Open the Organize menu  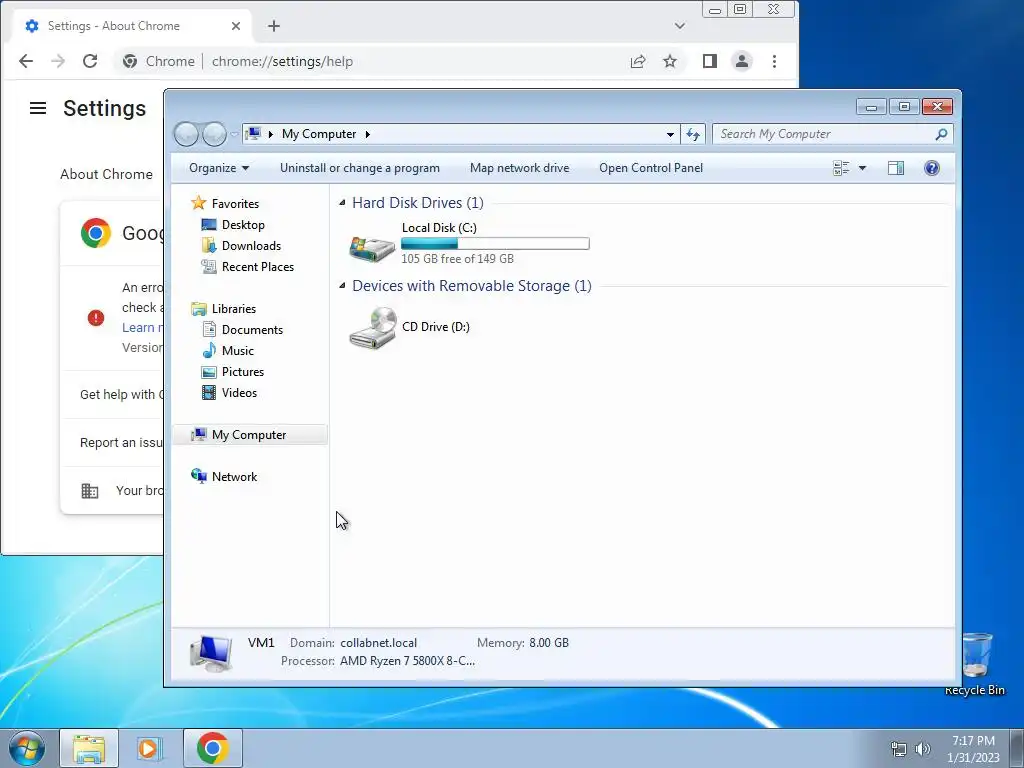(x=219, y=168)
